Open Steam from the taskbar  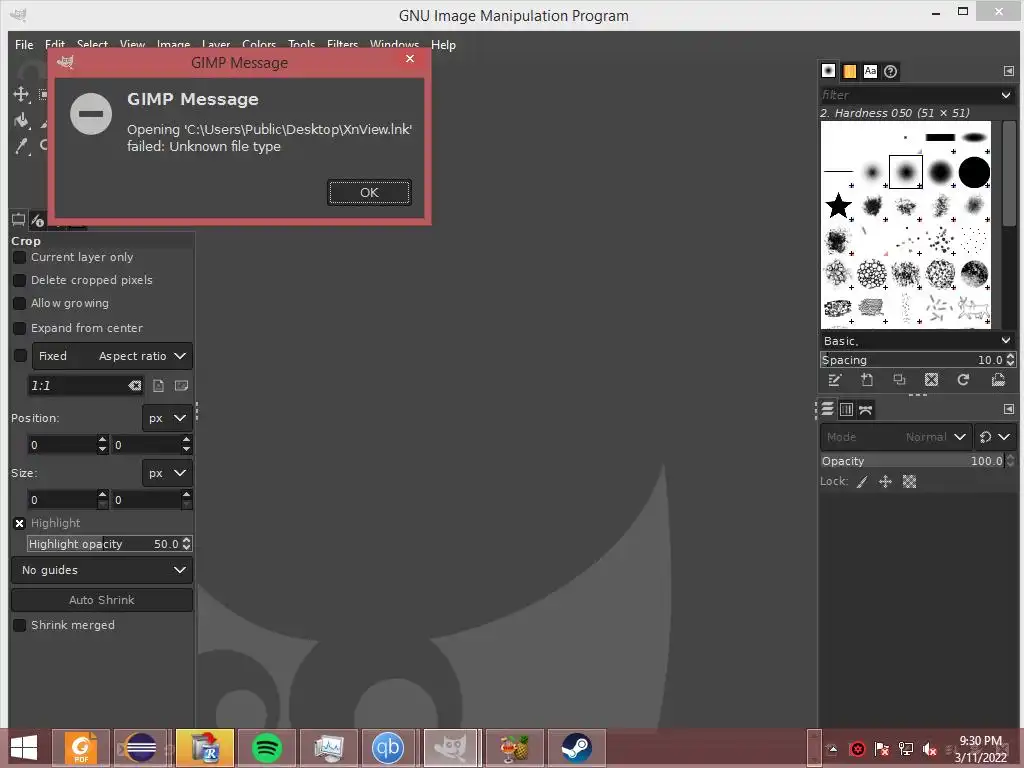(576, 748)
